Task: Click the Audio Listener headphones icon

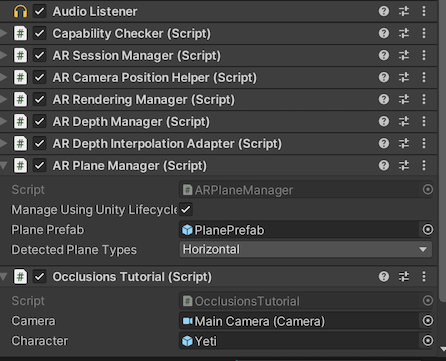Action: point(20,11)
